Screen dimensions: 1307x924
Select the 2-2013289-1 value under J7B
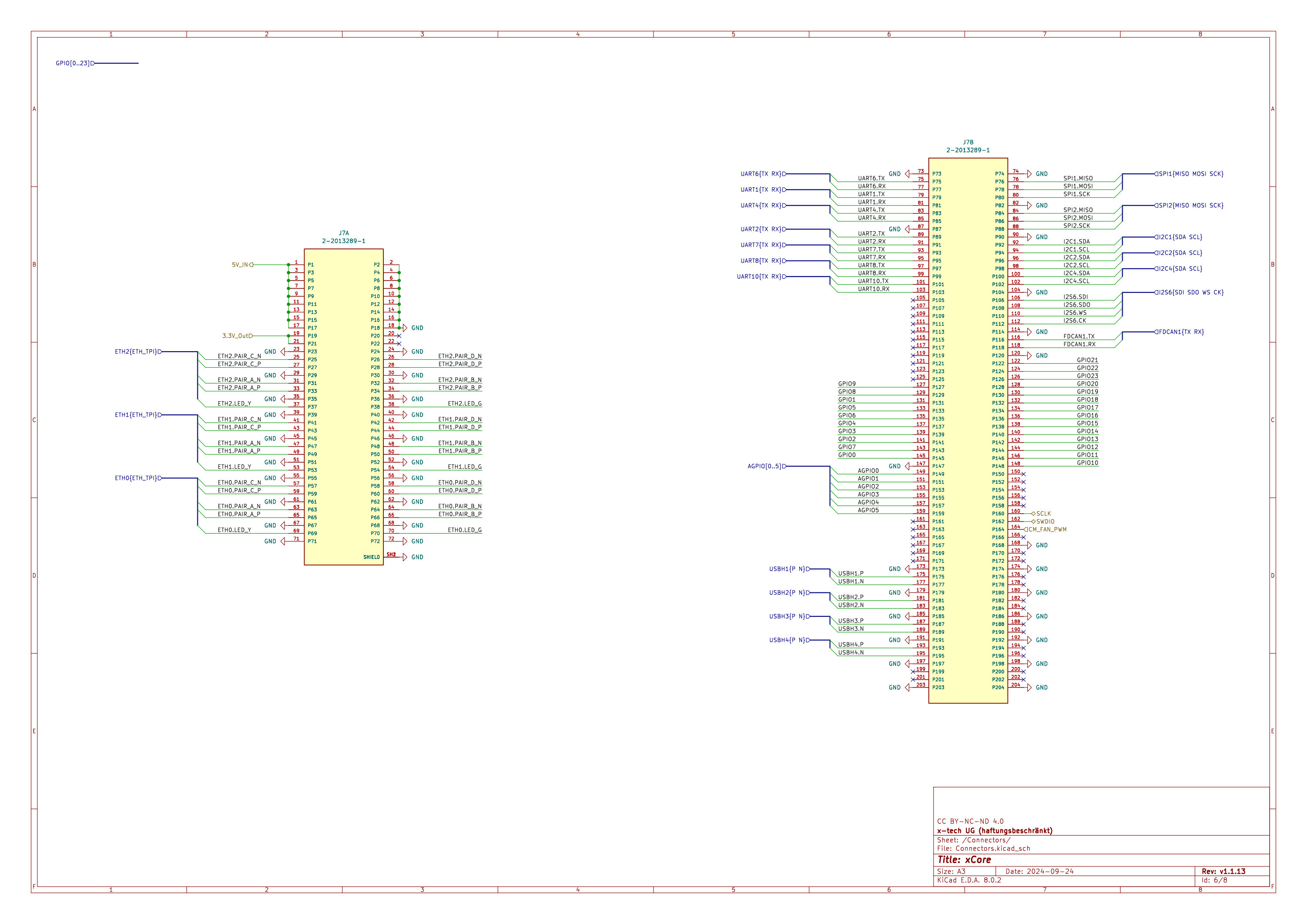point(968,150)
